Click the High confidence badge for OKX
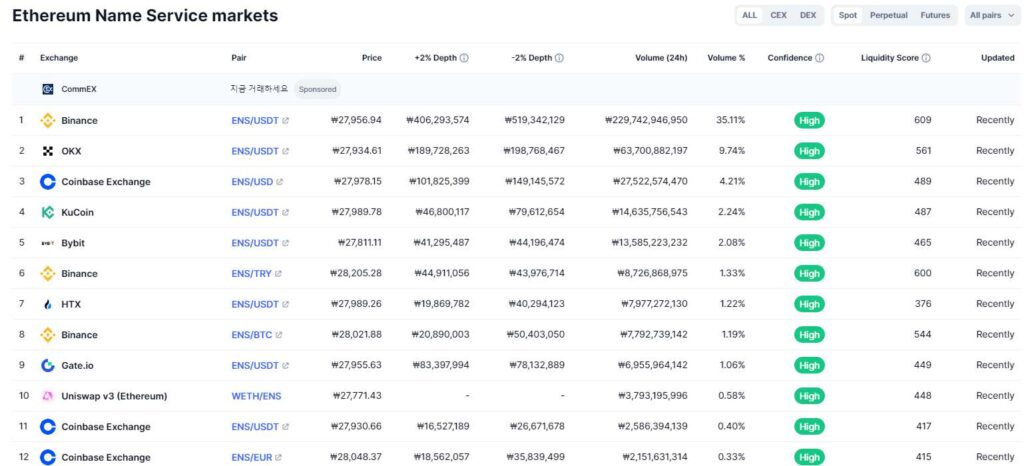The image size is (1024, 466). click(809, 151)
